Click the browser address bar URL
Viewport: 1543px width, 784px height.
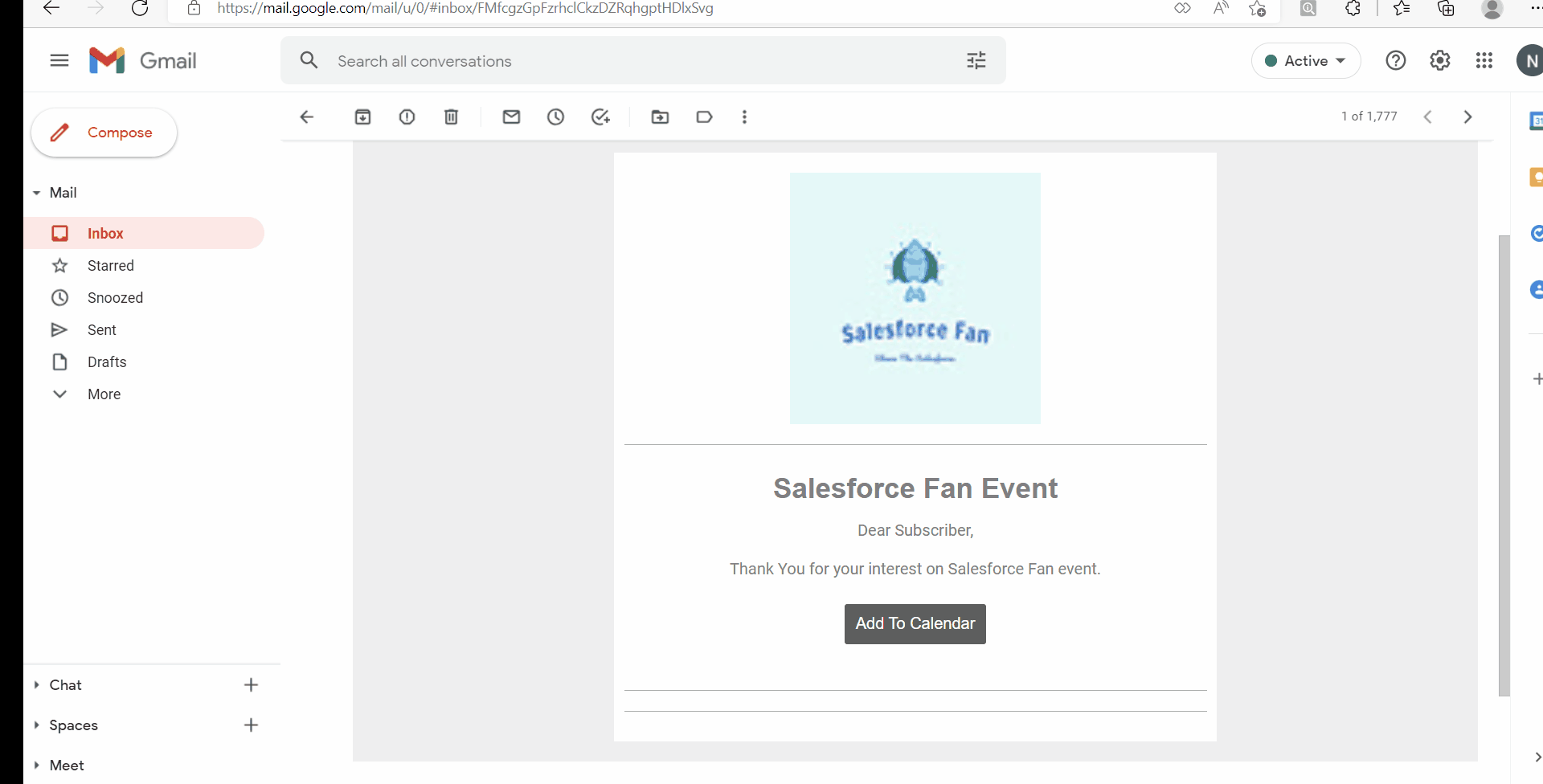[x=465, y=8]
